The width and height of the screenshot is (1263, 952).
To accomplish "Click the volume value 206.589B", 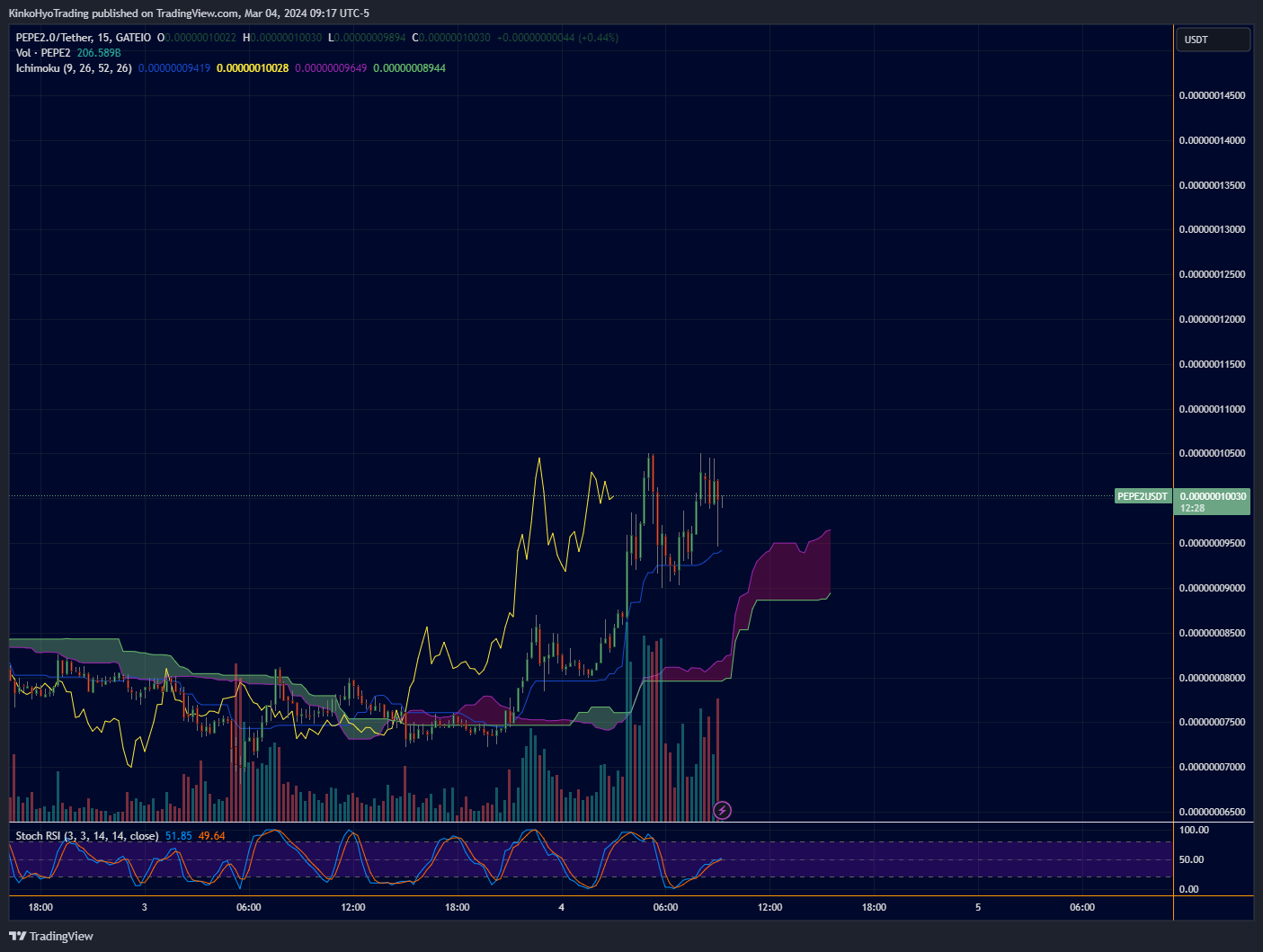I will [99, 53].
